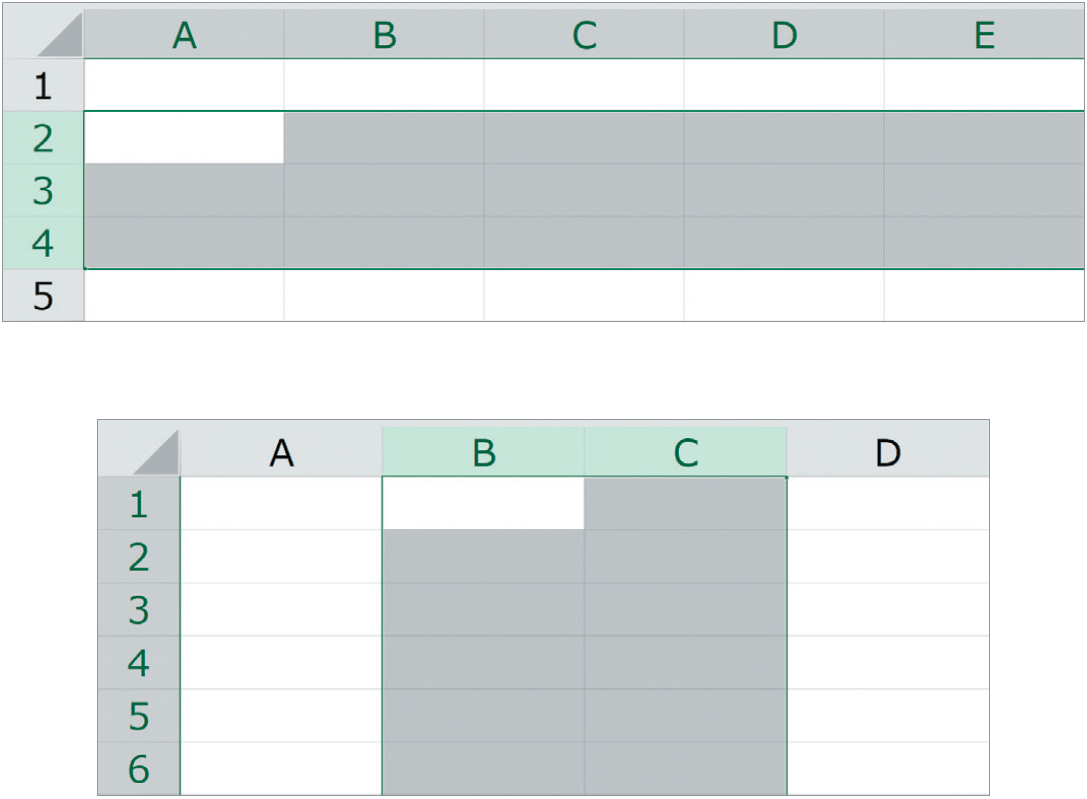Select column D header in top sheet

pyautogui.click(x=784, y=35)
